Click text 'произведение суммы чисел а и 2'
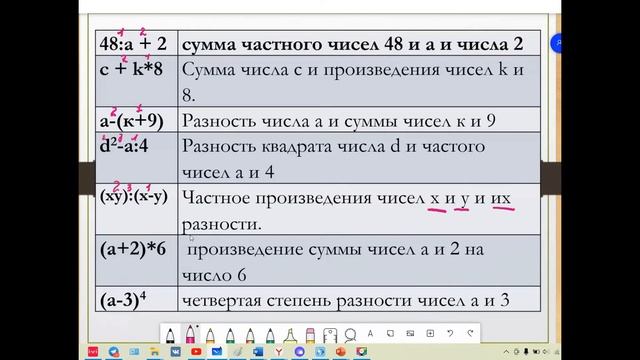Image resolution: width=640 pixels, height=360 pixels. (x=323, y=249)
